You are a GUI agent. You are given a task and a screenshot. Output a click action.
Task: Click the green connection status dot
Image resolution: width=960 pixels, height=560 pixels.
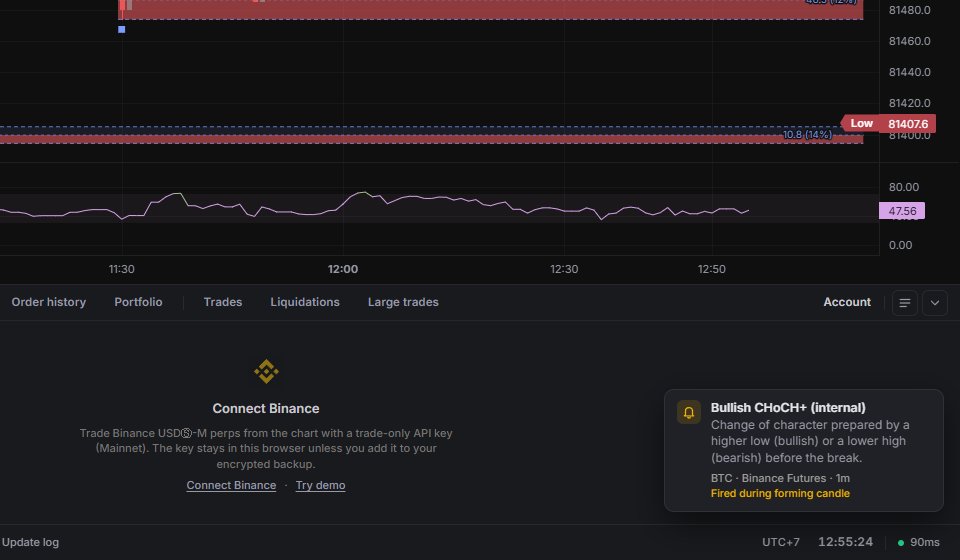pos(901,543)
